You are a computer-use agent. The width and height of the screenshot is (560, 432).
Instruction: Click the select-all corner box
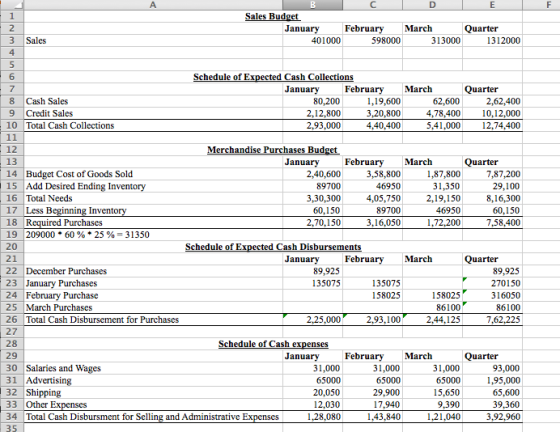point(12,5)
